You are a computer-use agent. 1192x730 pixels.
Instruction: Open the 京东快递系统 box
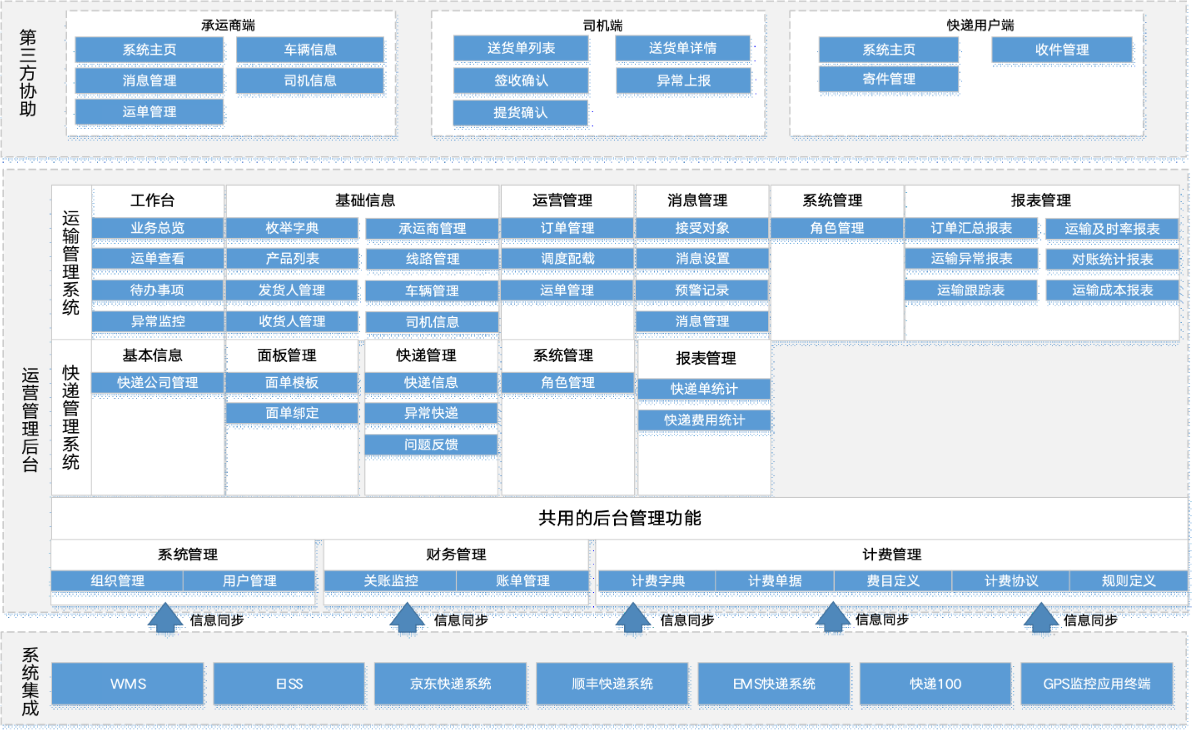point(451,684)
